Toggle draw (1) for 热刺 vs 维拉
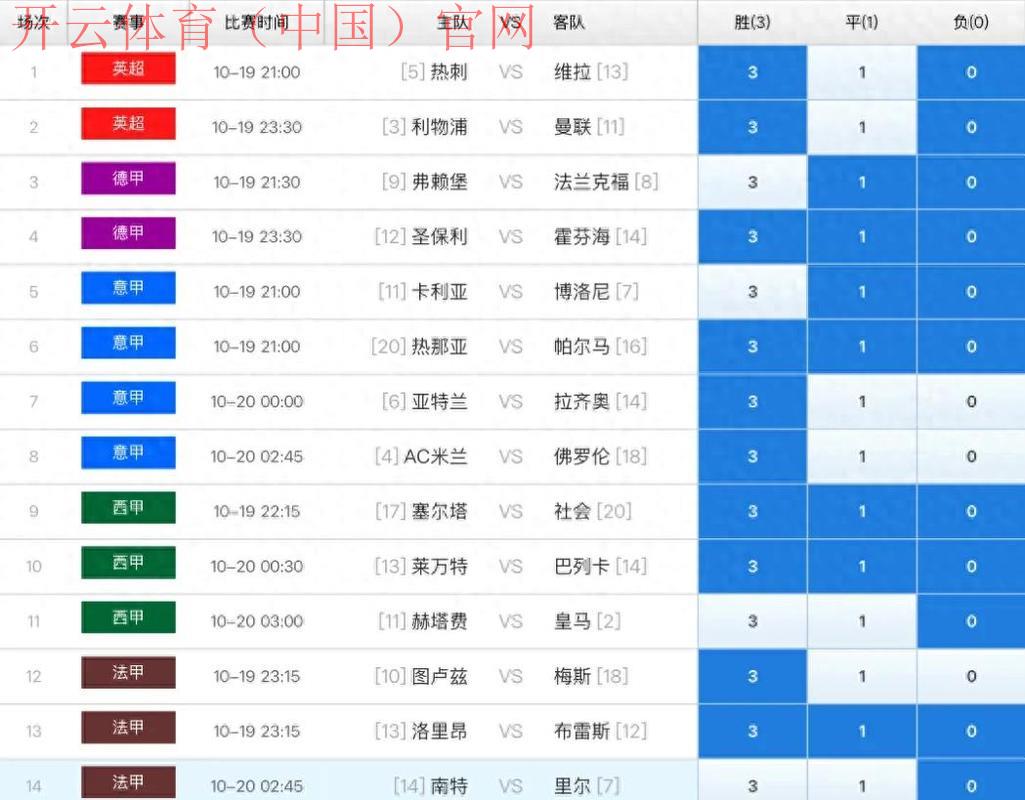This screenshot has height=800, width=1025. pyautogui.click(x=862, y=72)
